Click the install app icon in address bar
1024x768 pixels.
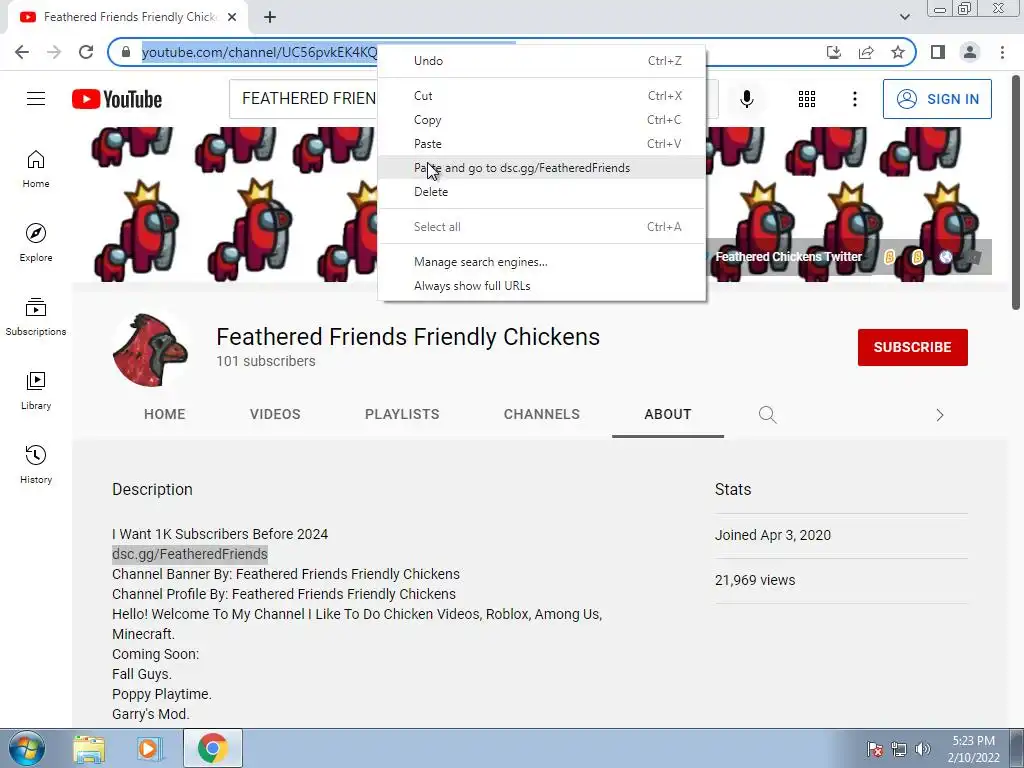pos(834,52)
